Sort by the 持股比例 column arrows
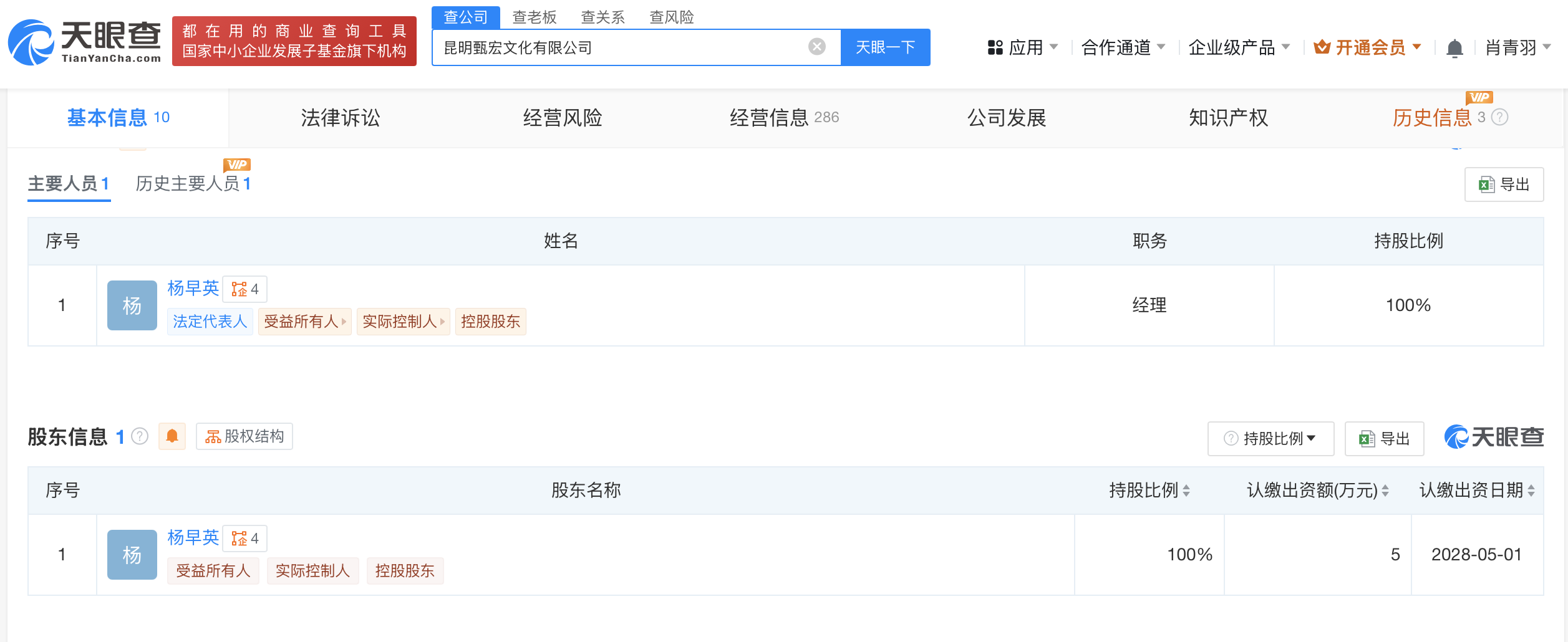 pyautogui.click(x=1186, y=491)
